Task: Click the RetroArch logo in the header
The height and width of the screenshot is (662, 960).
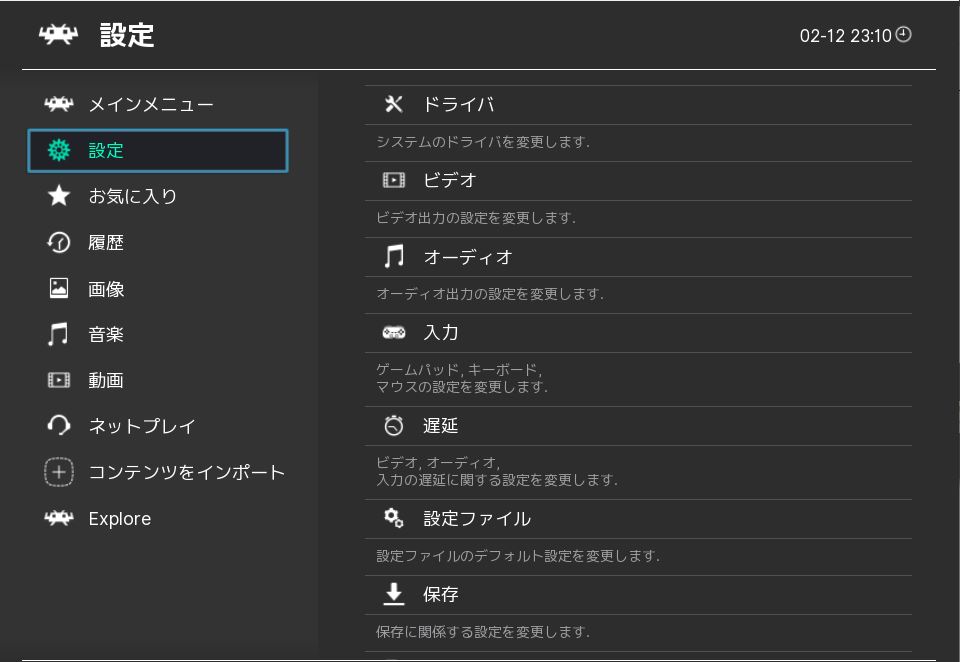Action: pos(58,35)
